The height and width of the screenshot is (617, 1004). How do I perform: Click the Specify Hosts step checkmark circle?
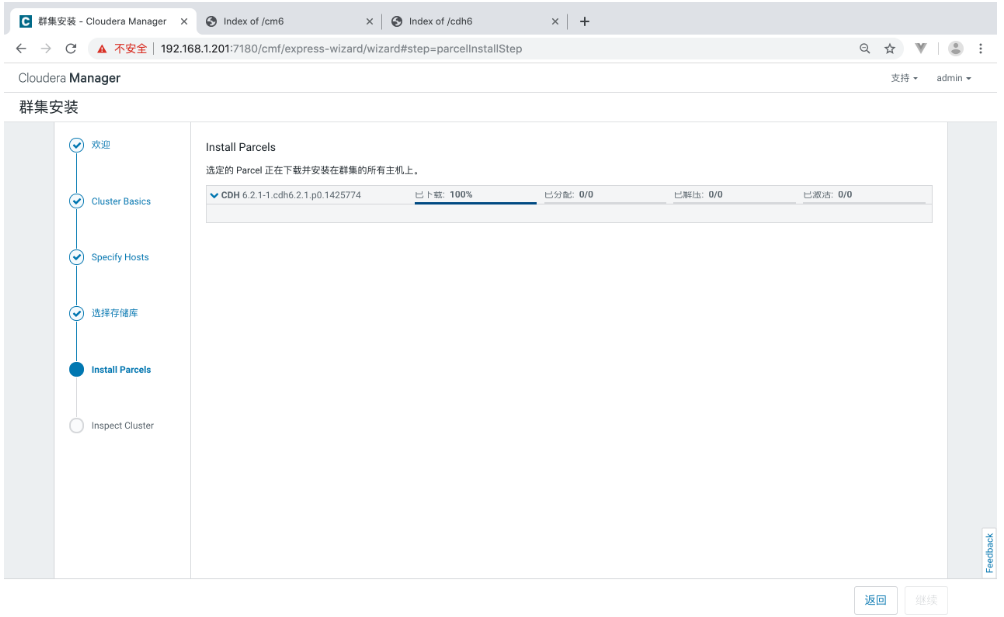(76, 257)
